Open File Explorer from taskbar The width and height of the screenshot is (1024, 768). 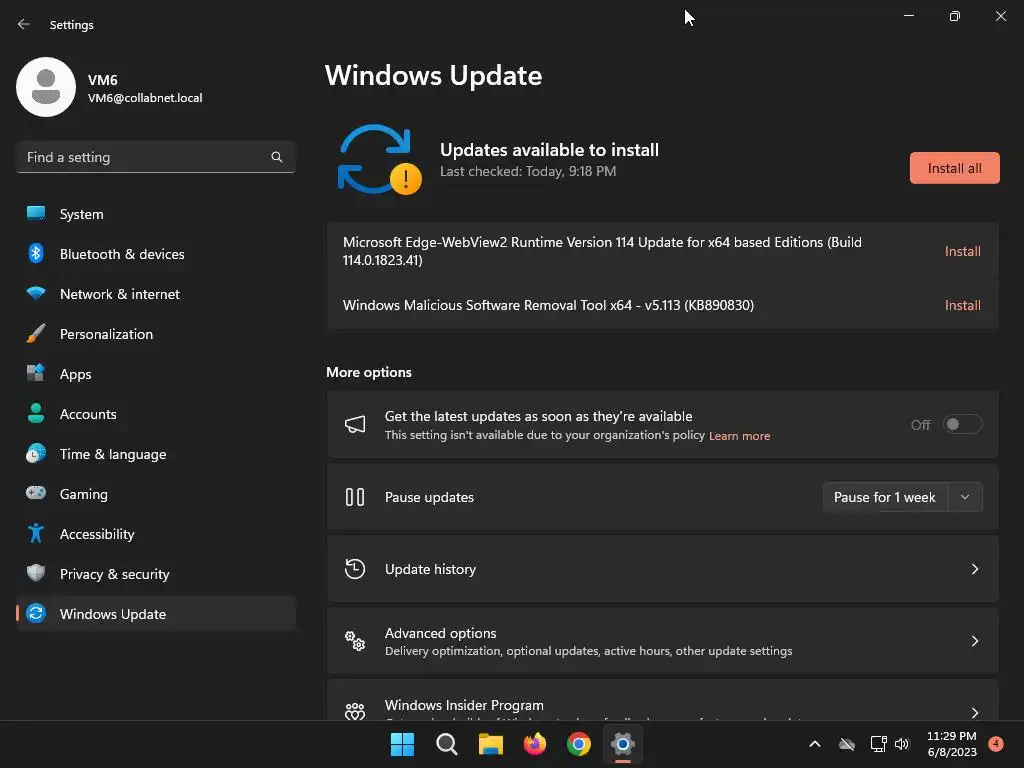[490, 744]
